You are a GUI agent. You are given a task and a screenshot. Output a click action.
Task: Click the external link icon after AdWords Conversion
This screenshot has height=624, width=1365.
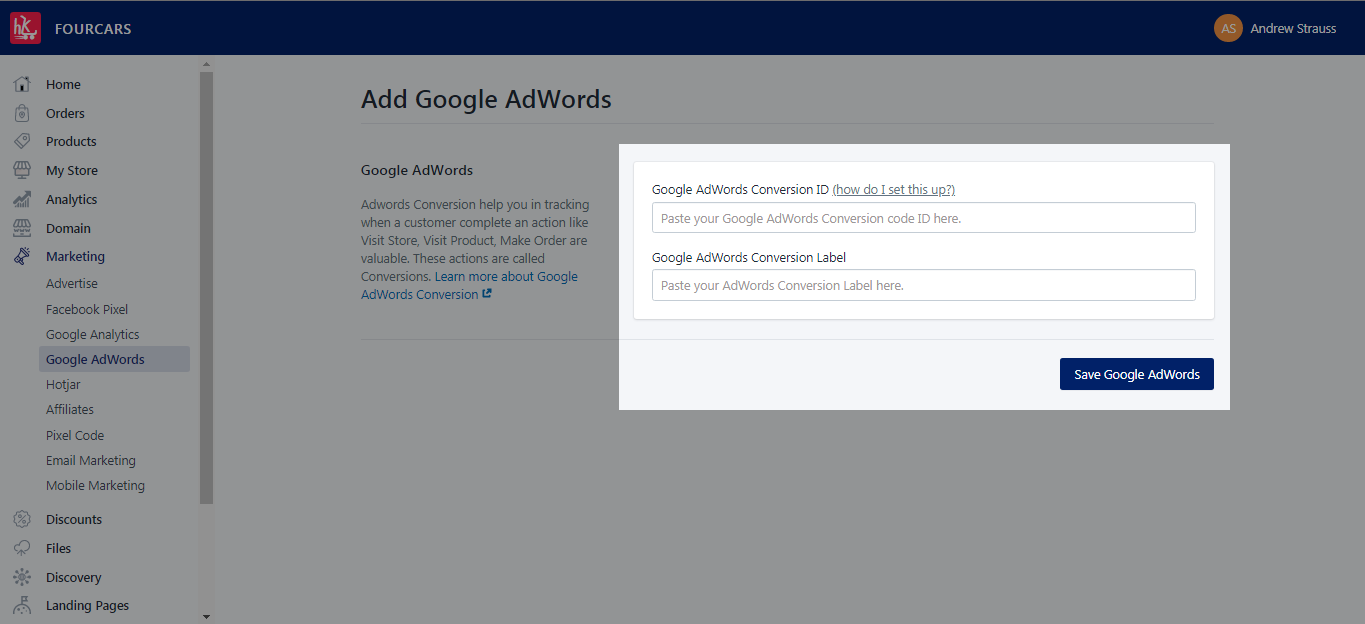point(487,294)
